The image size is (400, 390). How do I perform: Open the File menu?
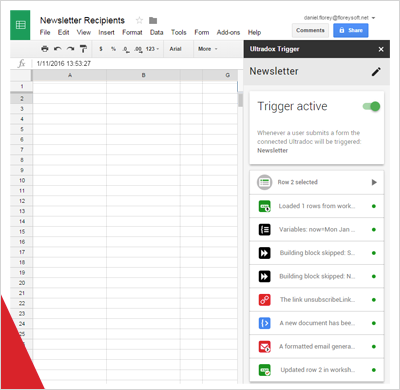[x=45, y=32]
